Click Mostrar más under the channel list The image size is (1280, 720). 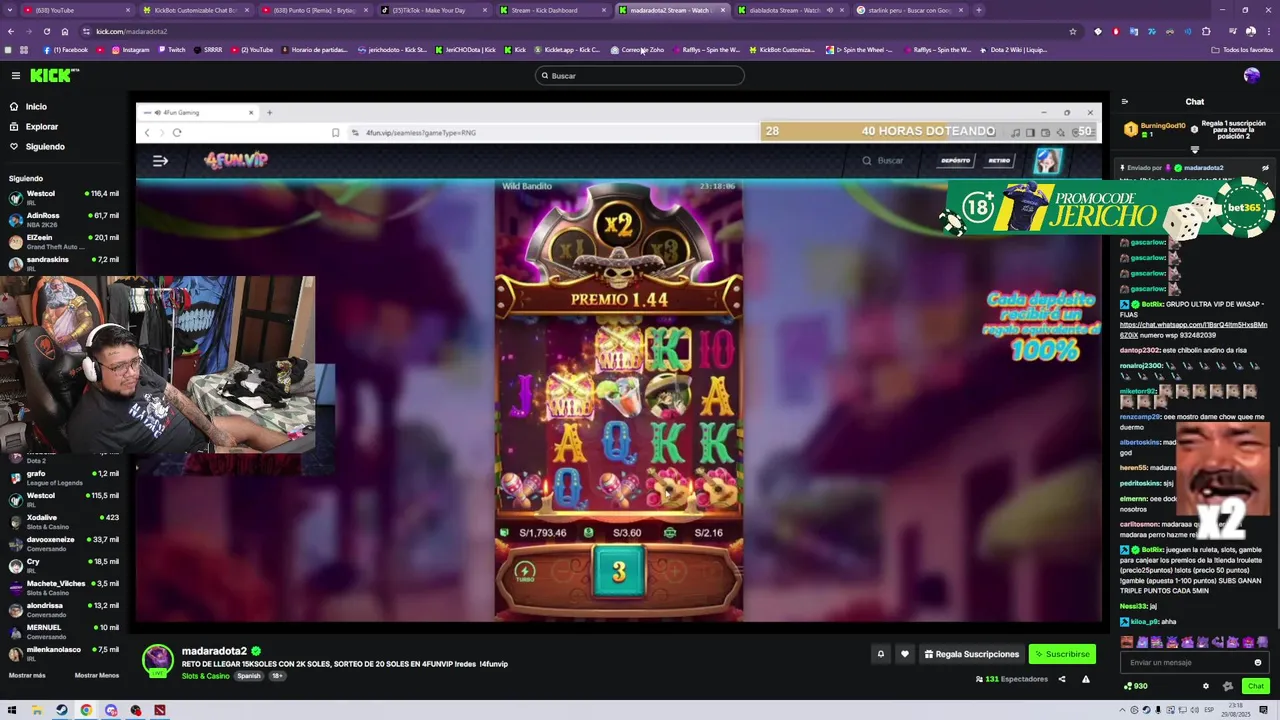tap(27, 676)
